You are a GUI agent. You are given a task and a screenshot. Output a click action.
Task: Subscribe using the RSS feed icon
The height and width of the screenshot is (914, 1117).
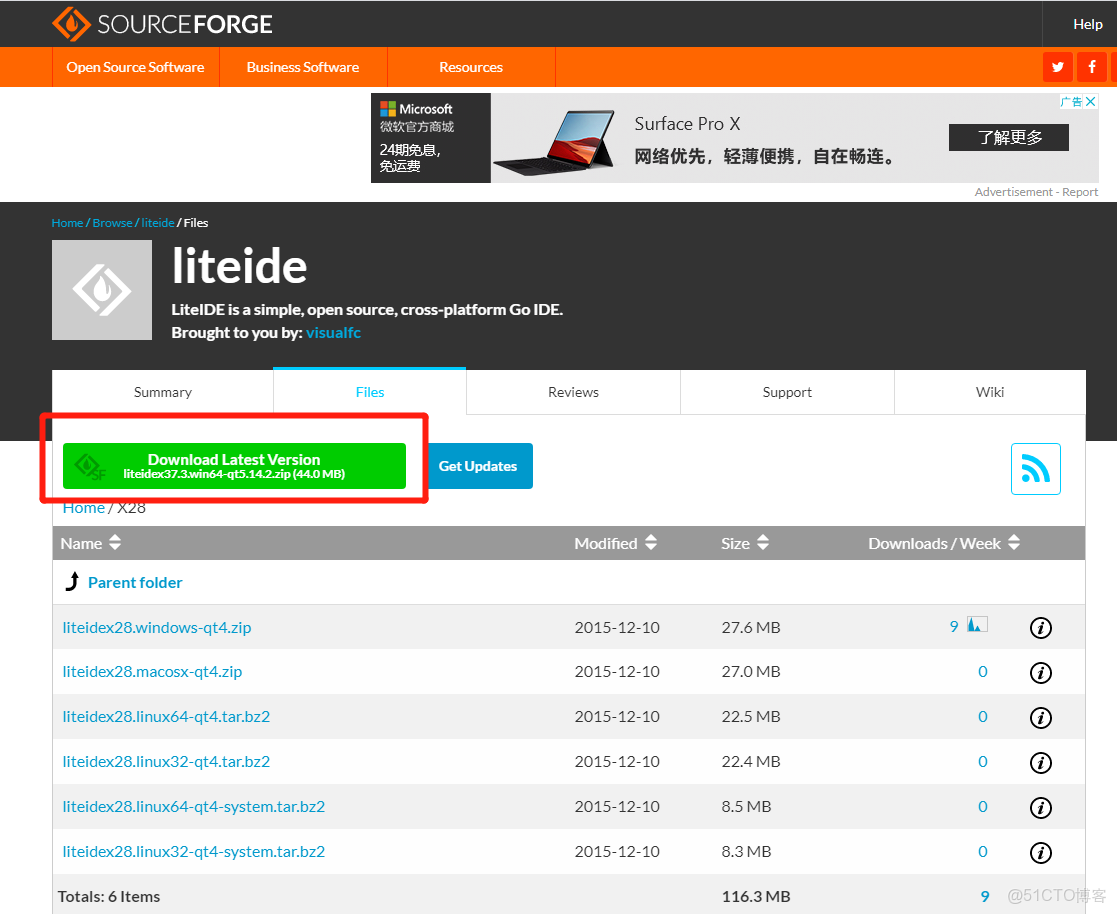click(x=1035, y=468)
